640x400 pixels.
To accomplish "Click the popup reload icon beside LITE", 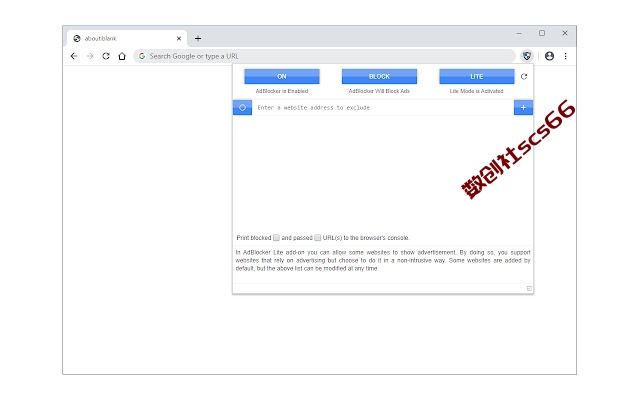I will pos(524,76).
